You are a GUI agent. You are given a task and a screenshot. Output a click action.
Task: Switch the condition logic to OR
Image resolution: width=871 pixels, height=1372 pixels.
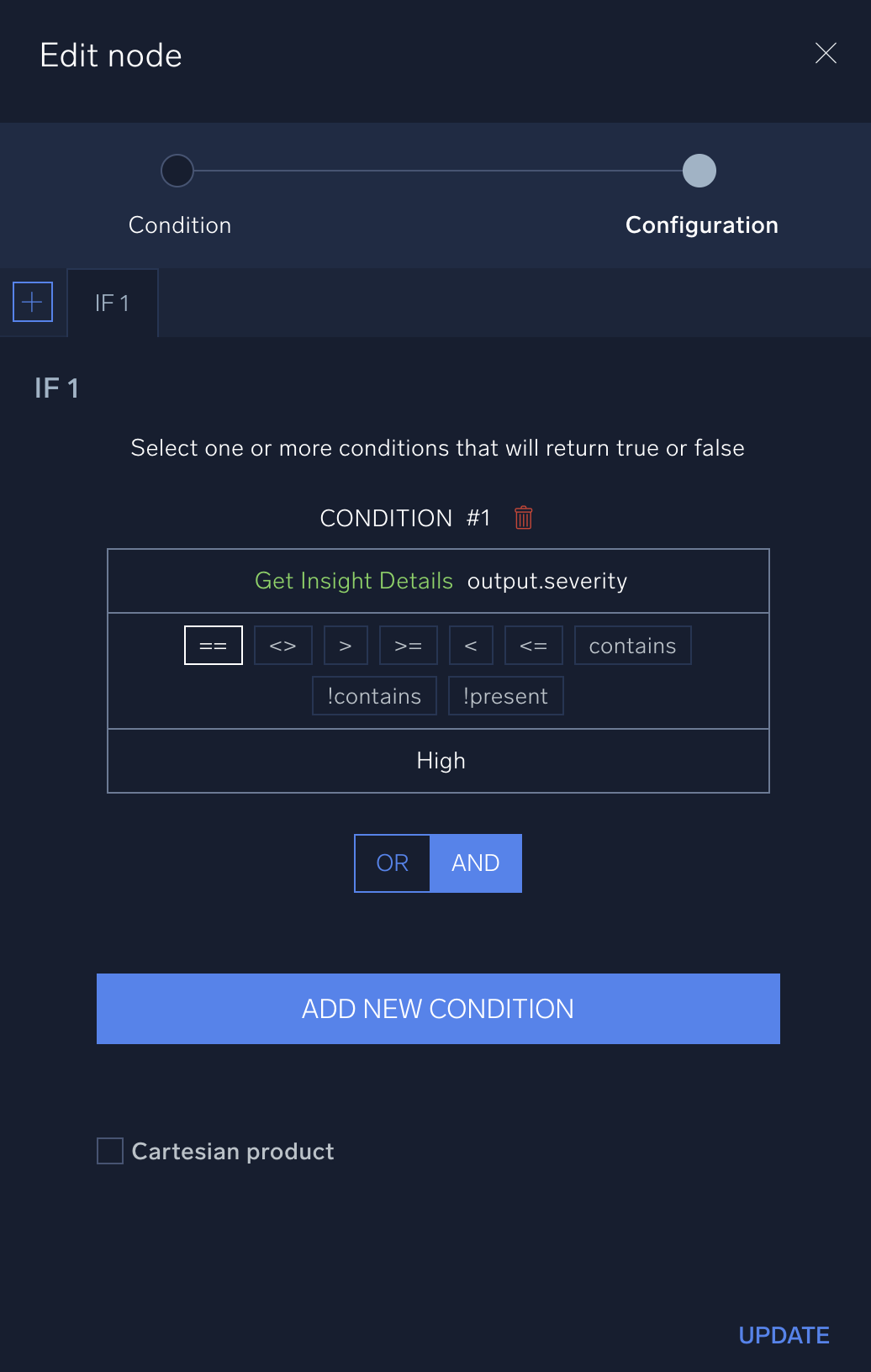coord(392,863)
